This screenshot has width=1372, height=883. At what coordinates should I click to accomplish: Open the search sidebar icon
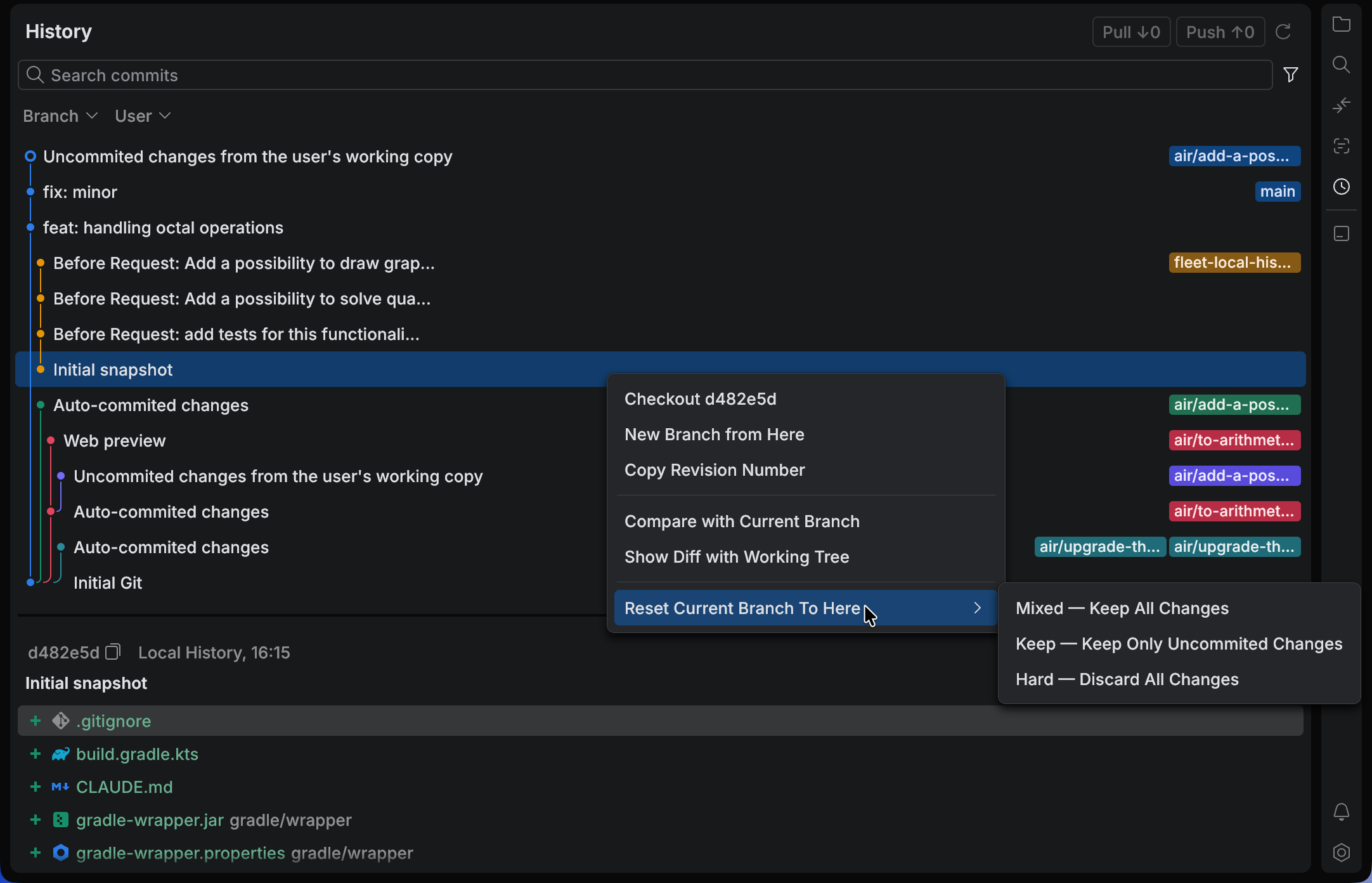tap(1341, 65)
